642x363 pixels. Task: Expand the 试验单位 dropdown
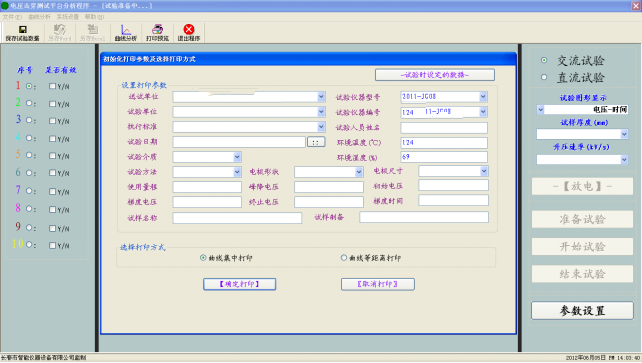click(321, 111)
